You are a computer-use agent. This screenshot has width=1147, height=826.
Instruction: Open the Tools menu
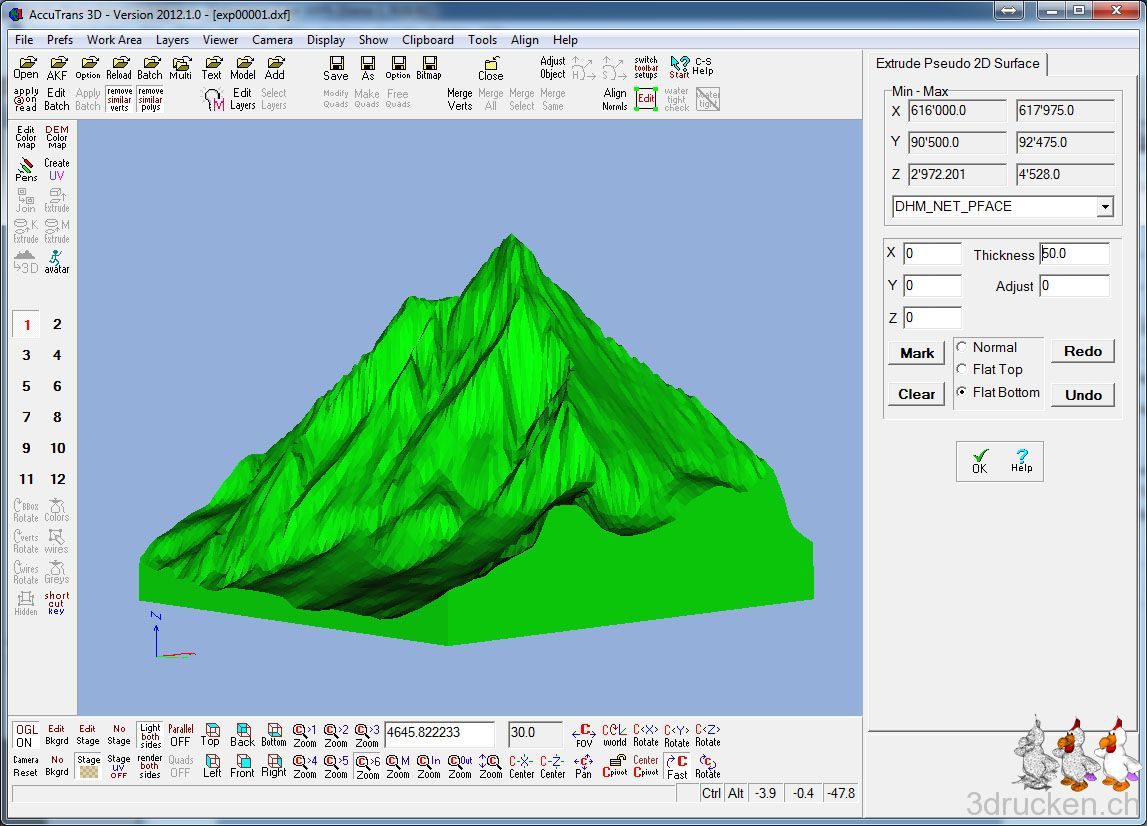(482, 40)
